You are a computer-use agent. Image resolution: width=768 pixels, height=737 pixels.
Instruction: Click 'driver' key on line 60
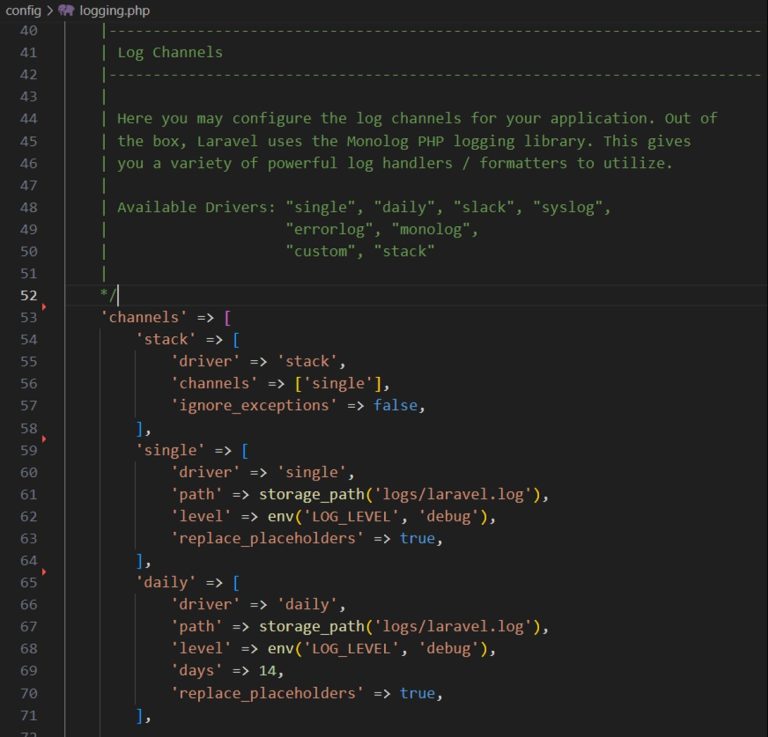tap(206, 472)
